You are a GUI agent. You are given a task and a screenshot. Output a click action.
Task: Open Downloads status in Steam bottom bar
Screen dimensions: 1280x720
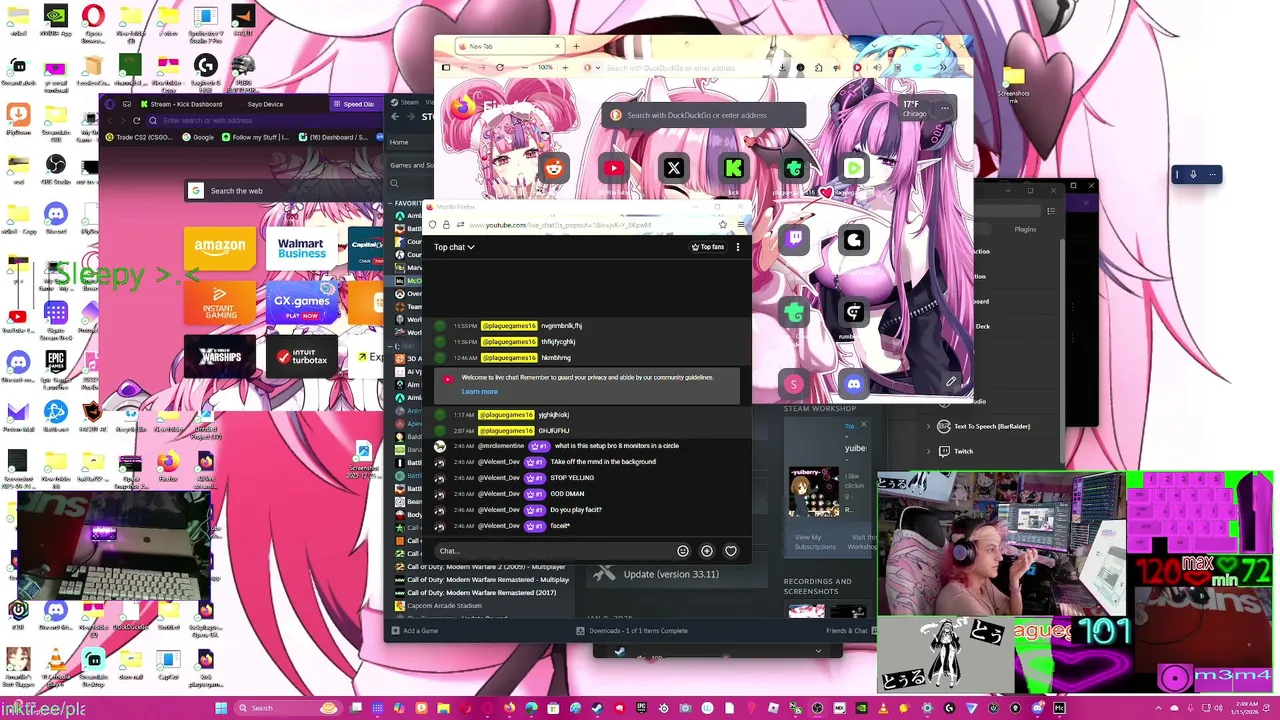[632, 631]
